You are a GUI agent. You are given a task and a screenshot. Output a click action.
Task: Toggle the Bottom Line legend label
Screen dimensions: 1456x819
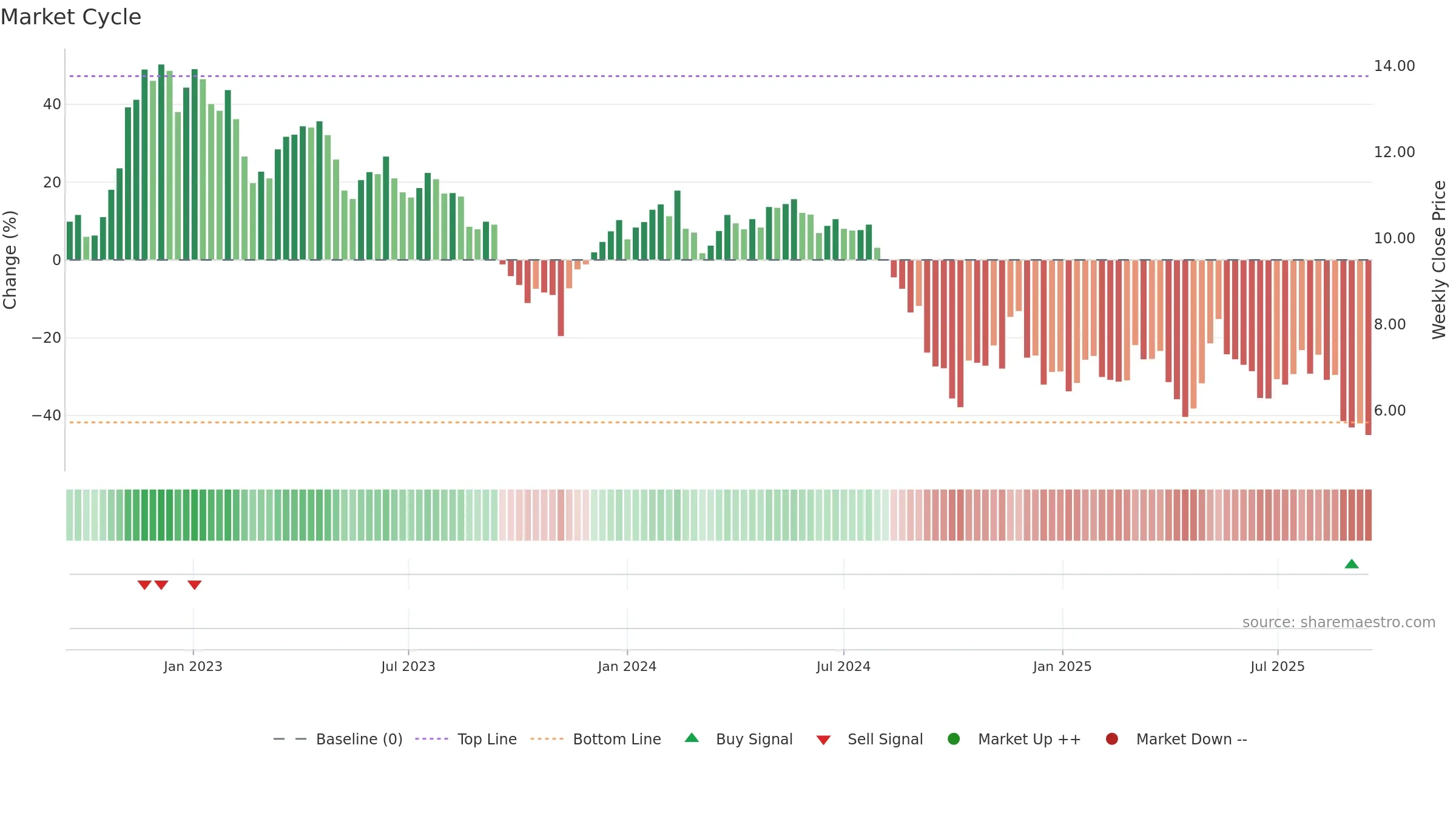pos(617,740)
